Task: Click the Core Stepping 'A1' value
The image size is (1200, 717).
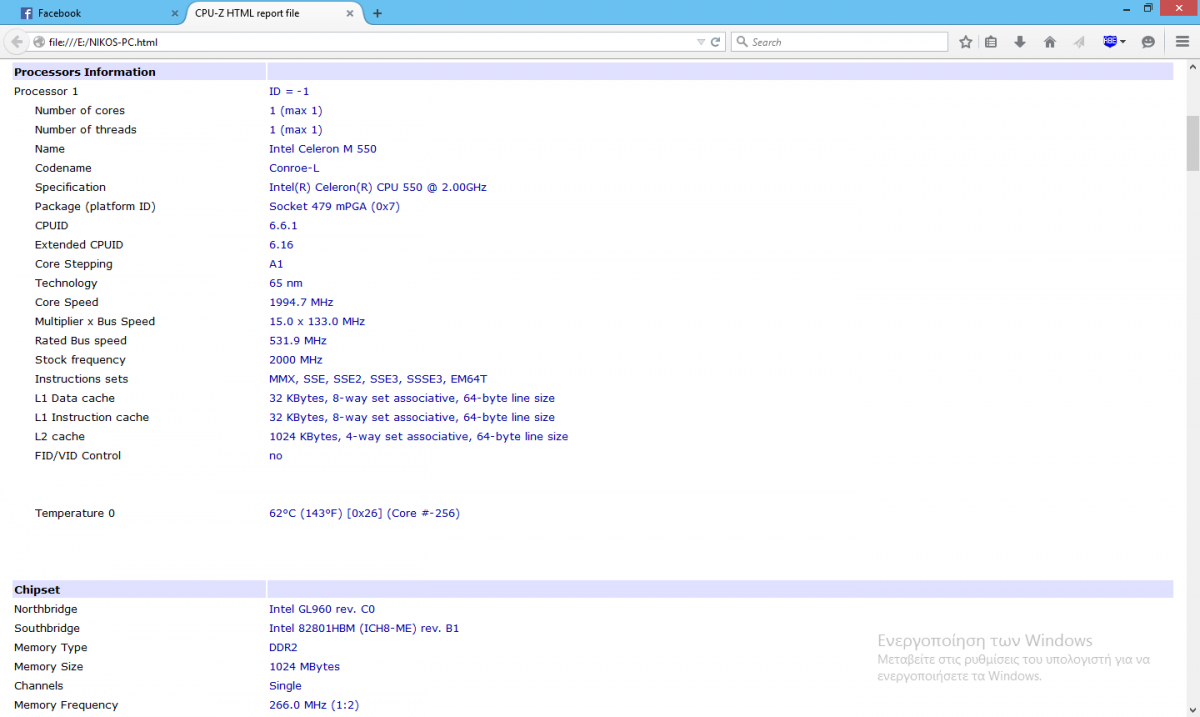Action: (276, 264)
